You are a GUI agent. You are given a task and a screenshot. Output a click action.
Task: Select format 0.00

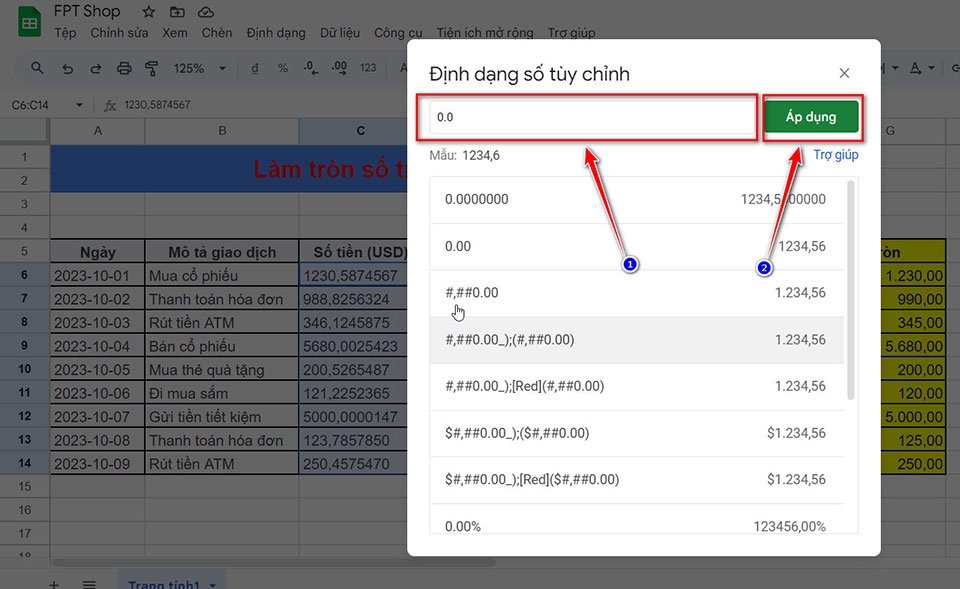click(636, 246)
